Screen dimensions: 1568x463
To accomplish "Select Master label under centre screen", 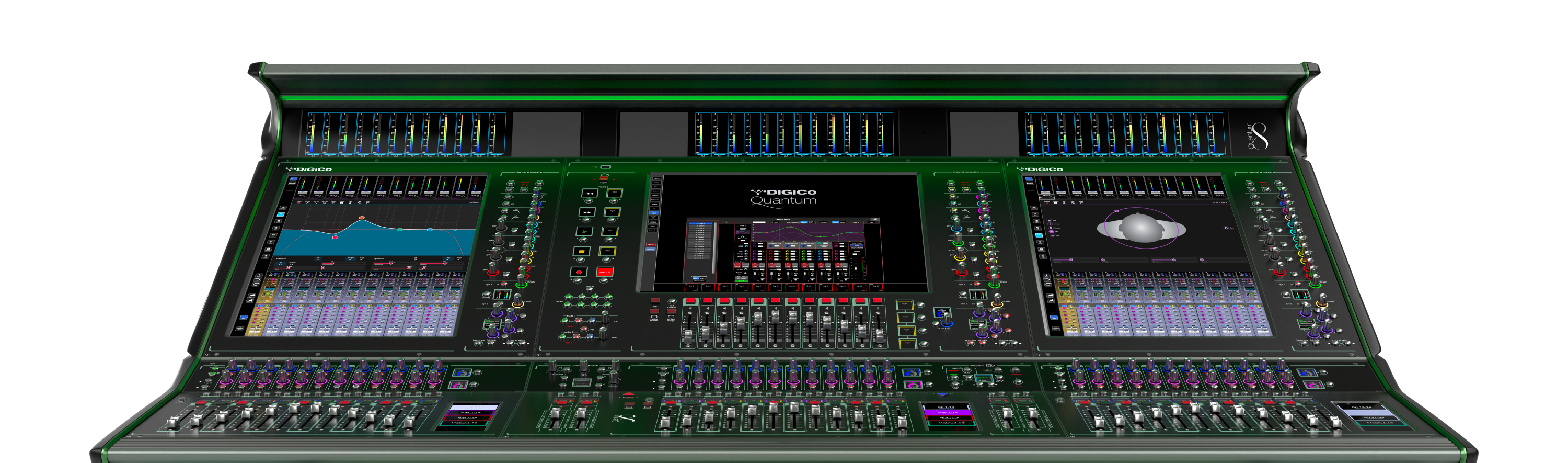I will (x=792, y=288).
